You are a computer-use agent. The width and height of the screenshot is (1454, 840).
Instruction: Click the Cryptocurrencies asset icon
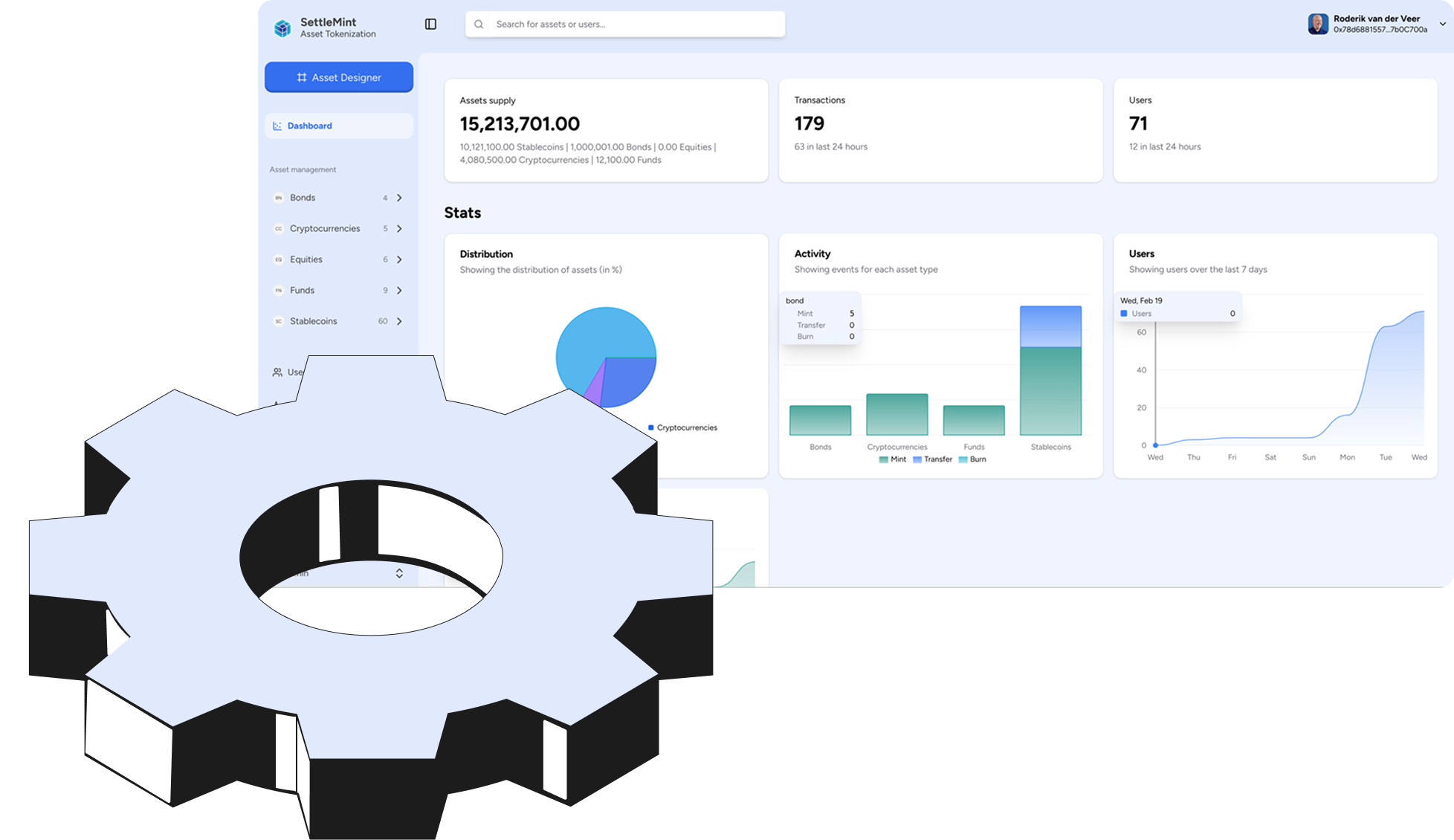pyautogui.click(x=279, y=229)
